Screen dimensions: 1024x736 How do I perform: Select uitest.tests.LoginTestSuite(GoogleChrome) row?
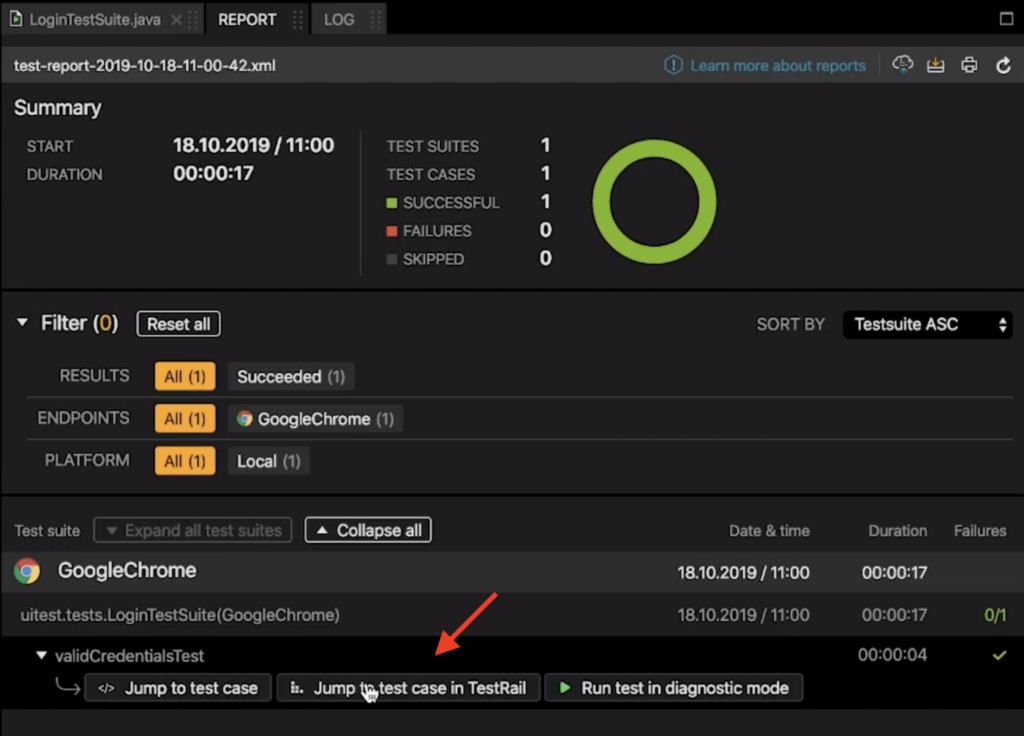pyautogui.click(x=512, y=615)
